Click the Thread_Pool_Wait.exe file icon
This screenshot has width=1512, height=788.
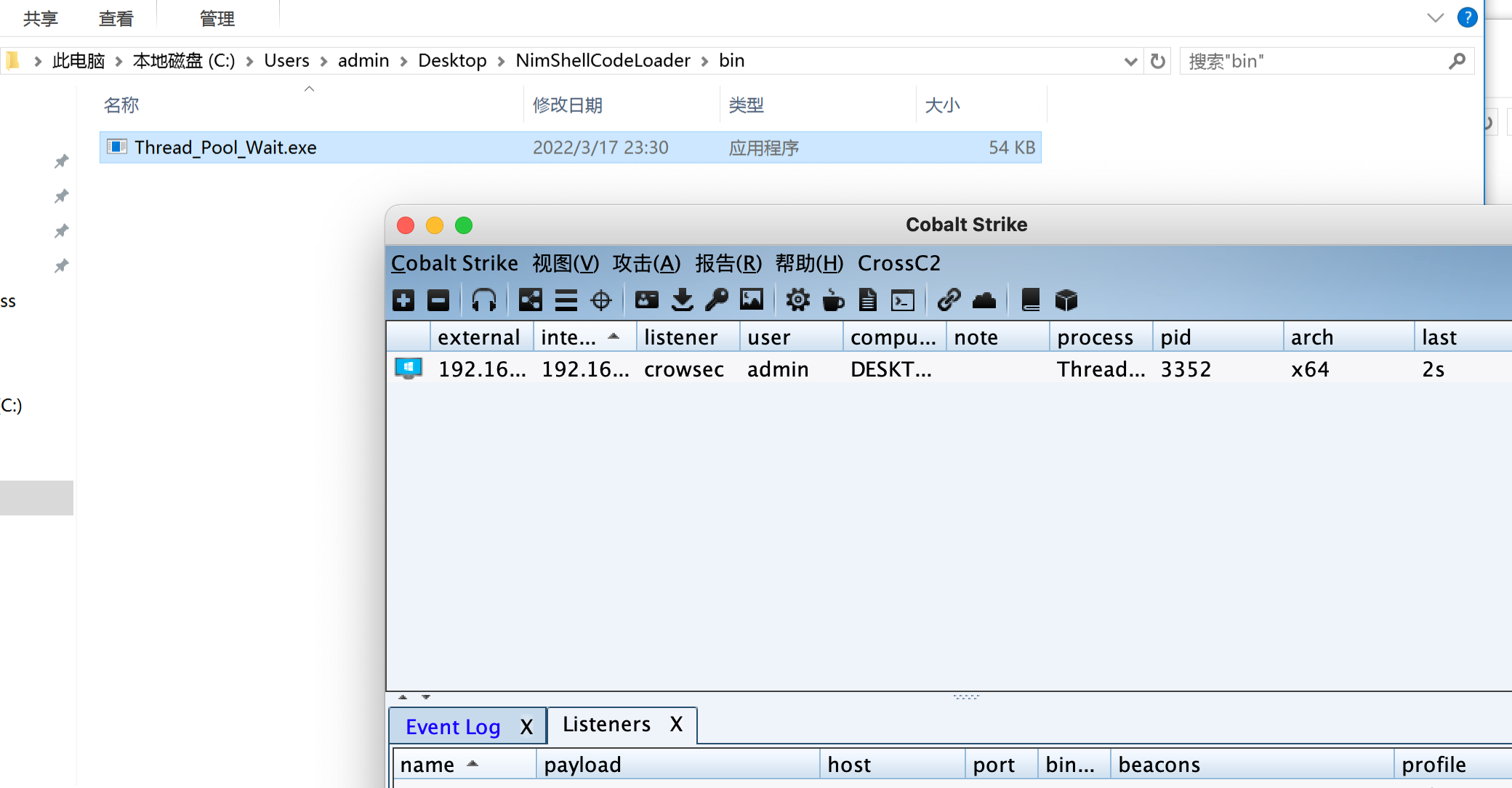[x=117, y=147]
